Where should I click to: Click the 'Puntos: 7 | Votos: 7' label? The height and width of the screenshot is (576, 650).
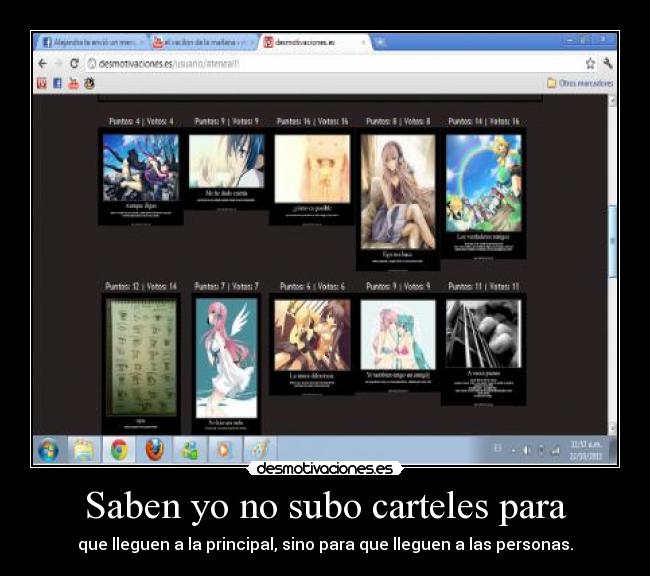[226, 286]
